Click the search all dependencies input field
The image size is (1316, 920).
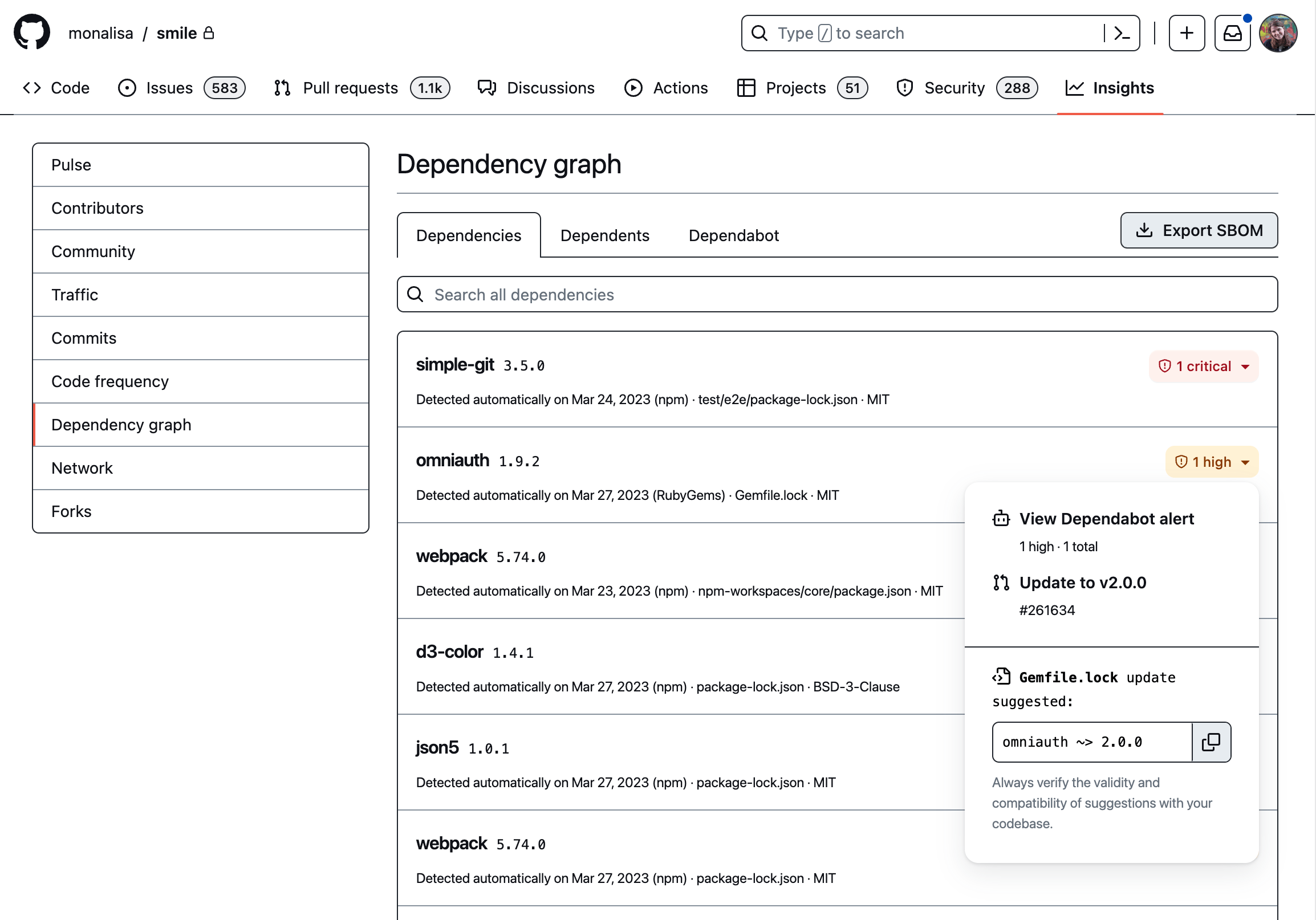[838, 294]
